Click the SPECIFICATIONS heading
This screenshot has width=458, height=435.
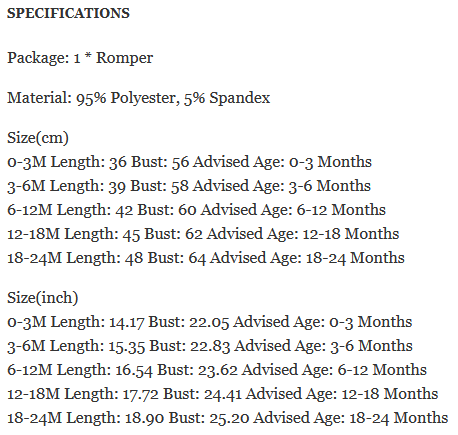coord(68,13)
